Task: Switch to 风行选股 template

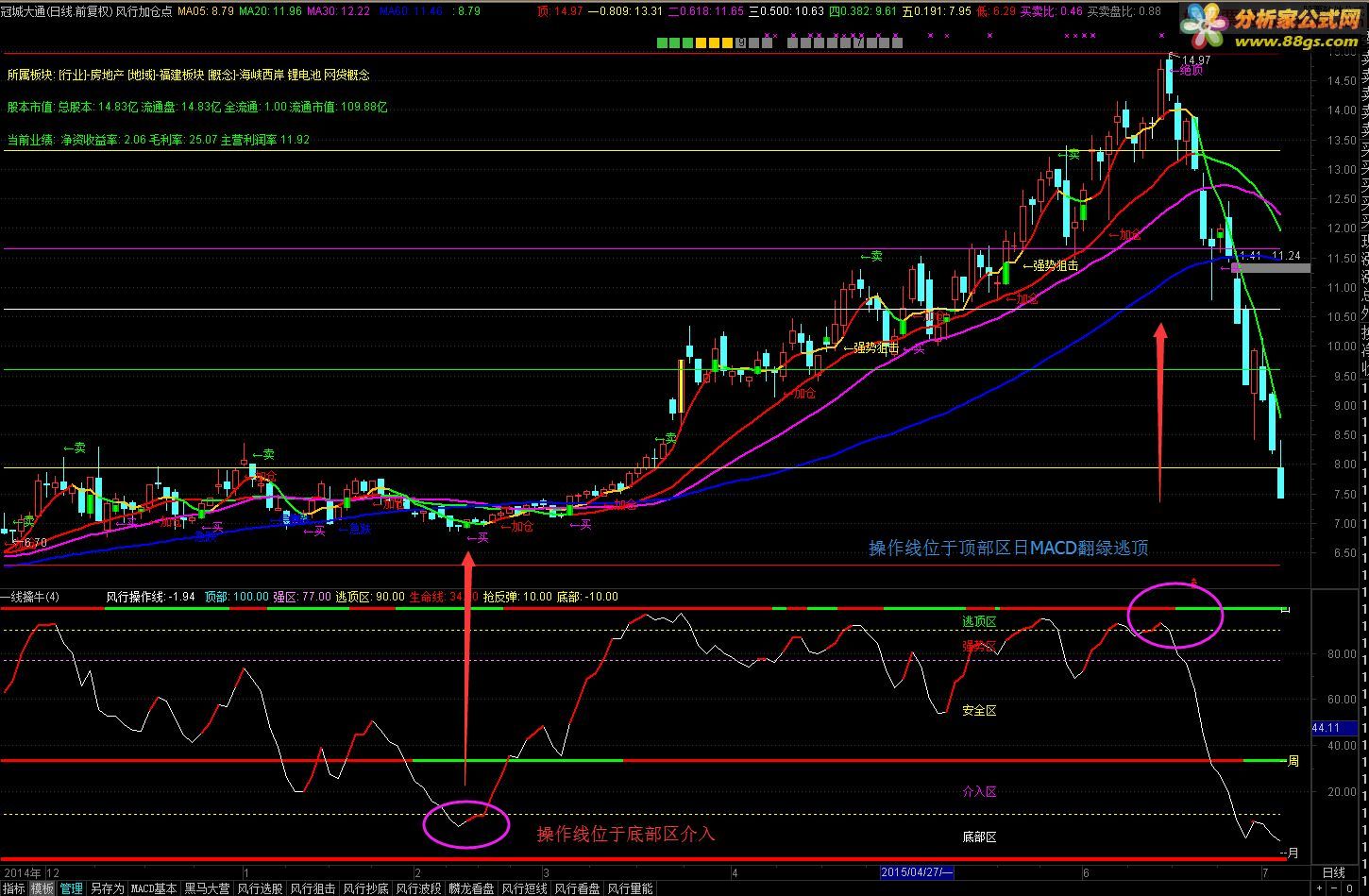Action: coord(260,888)
